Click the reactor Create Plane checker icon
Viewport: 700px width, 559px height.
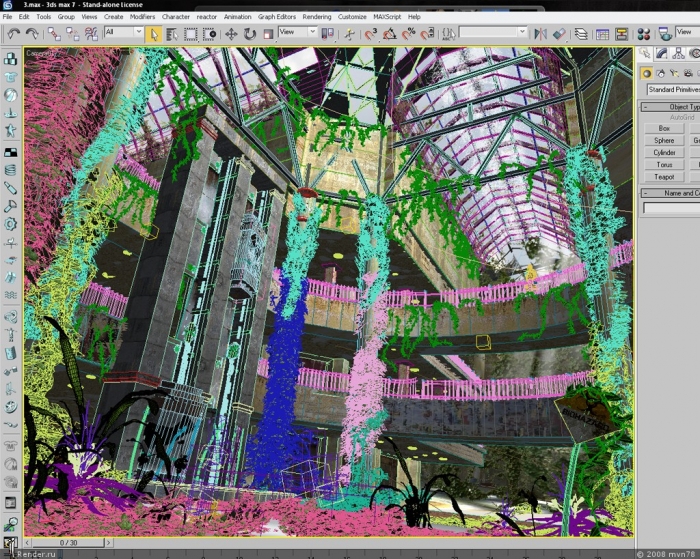[10, 152]
